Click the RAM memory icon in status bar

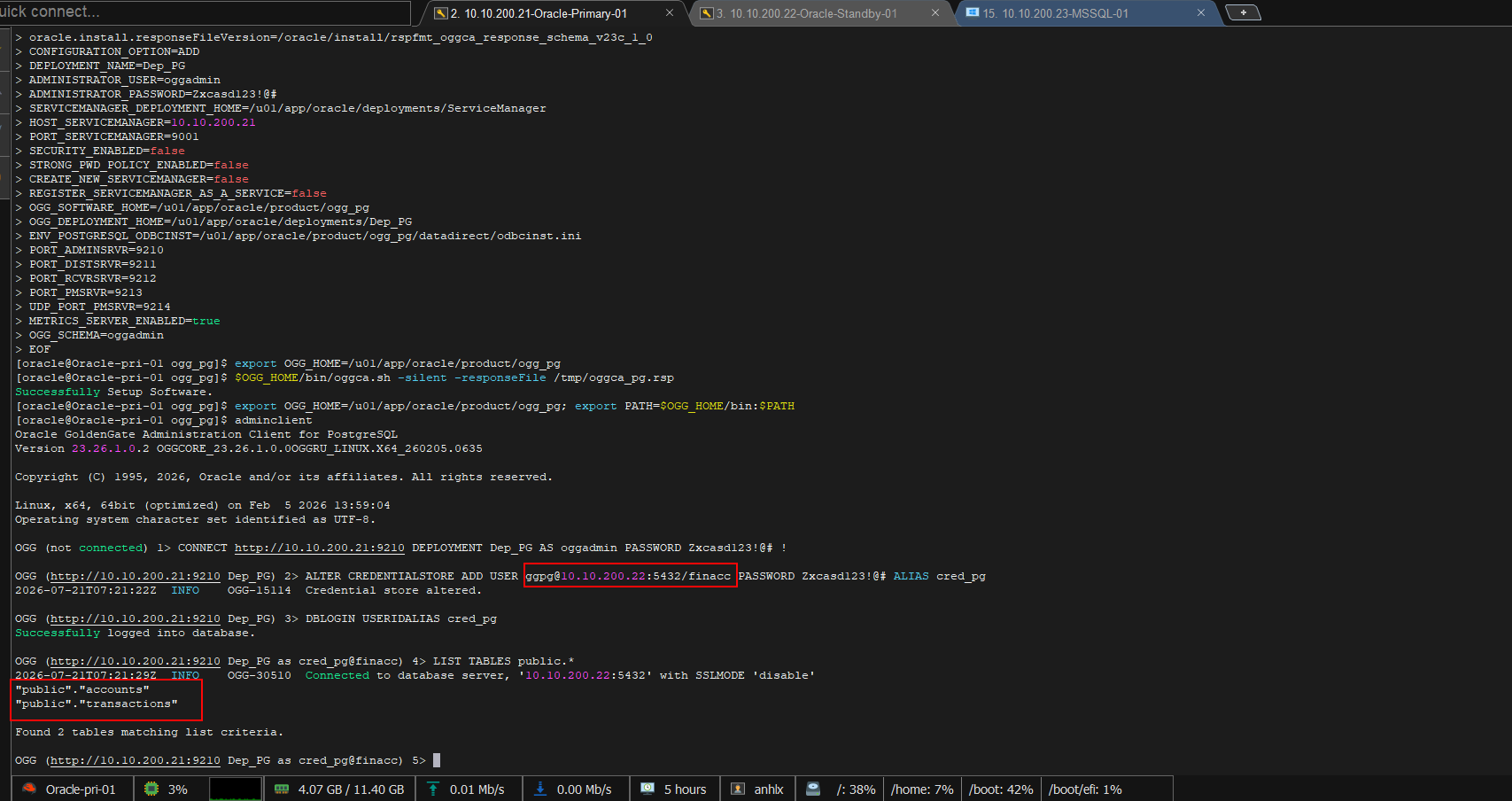click(282, 789)
